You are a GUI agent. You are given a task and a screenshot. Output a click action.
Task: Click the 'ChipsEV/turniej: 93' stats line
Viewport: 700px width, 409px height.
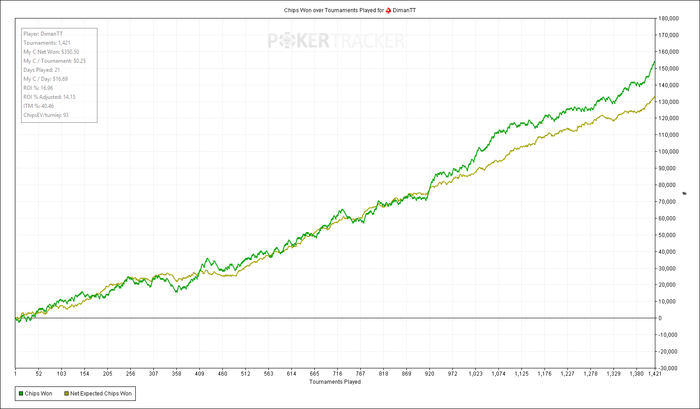coord(46,115)
